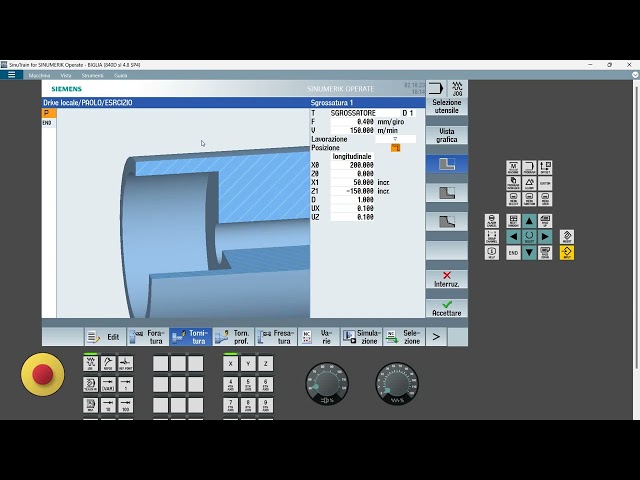Click the cursor up arrow key
Screen dimensions: 640x480
529,221
